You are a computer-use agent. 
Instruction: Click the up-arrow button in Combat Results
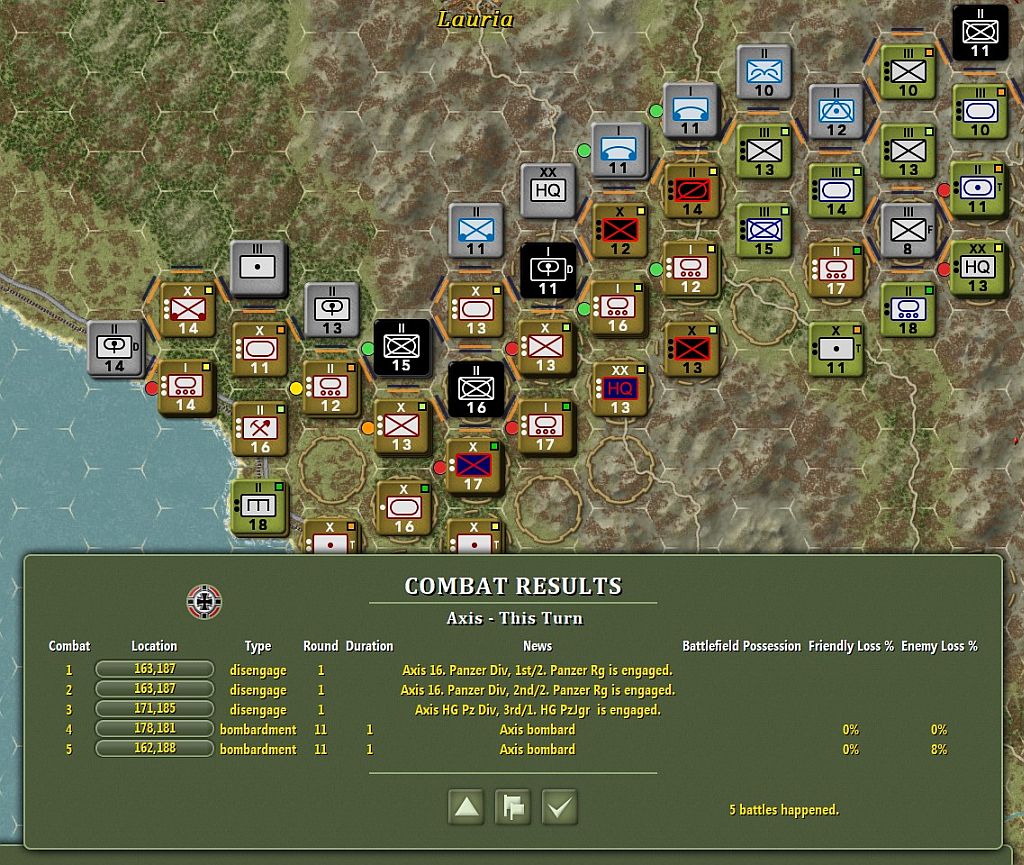tap(466, 808)
